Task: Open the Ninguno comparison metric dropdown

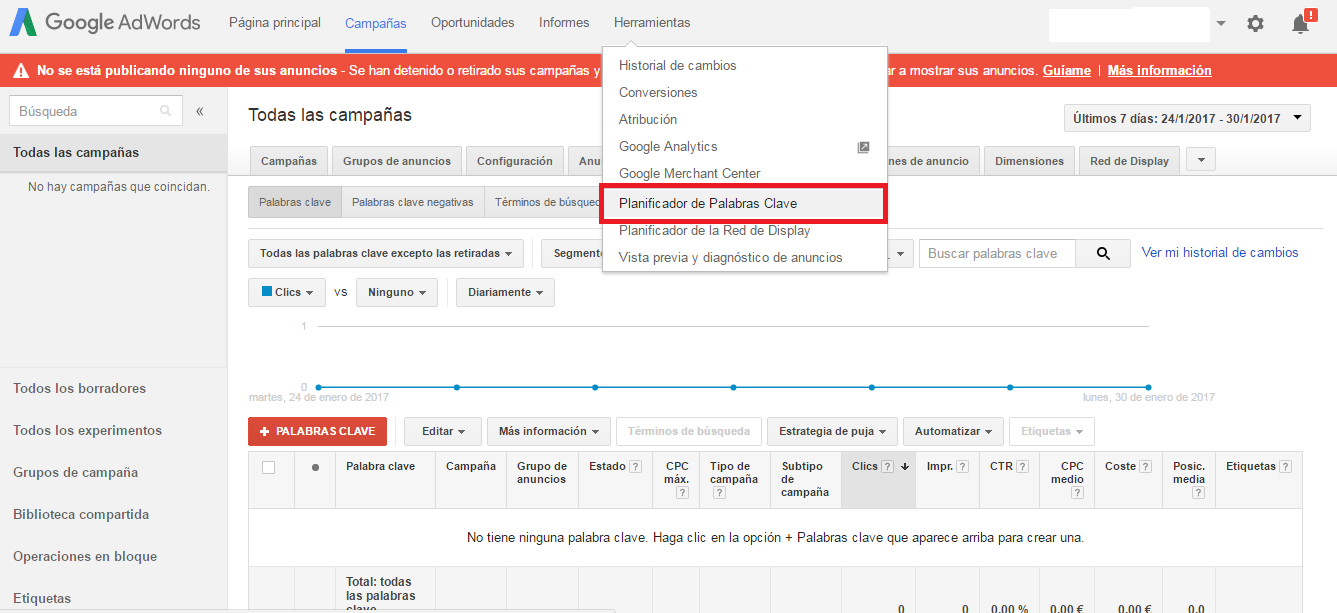Action: 397,292
